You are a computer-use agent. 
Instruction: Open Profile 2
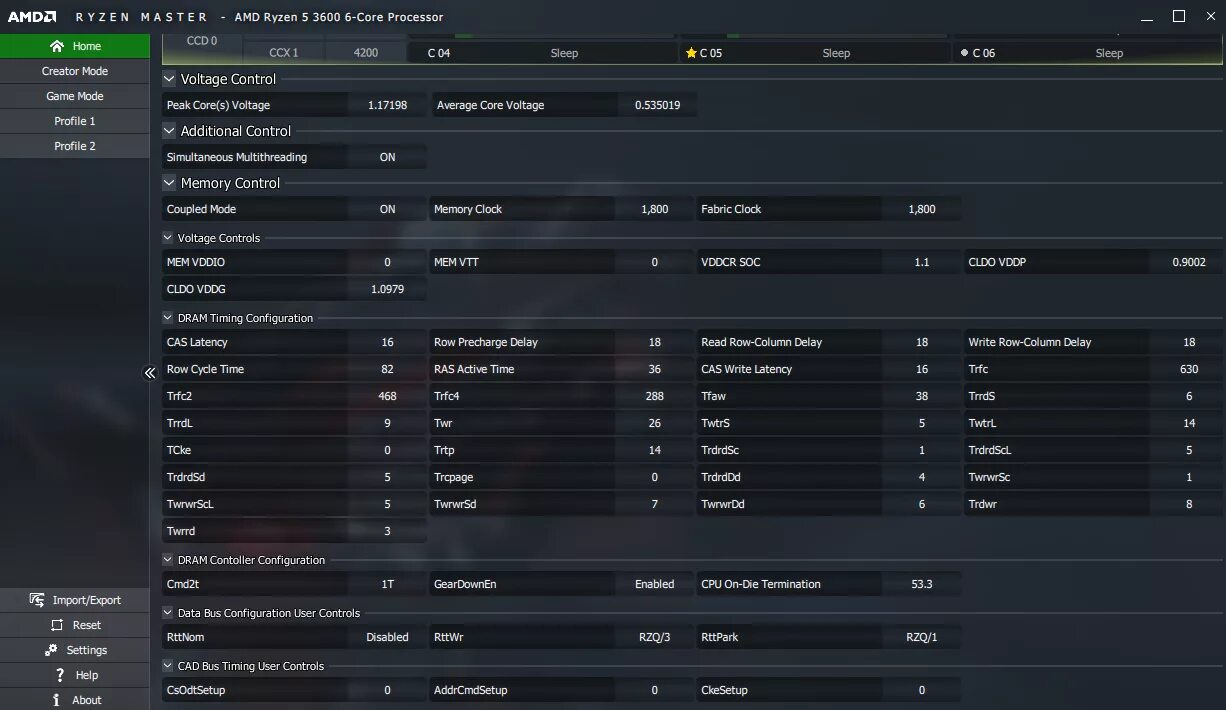coord(75,146)
